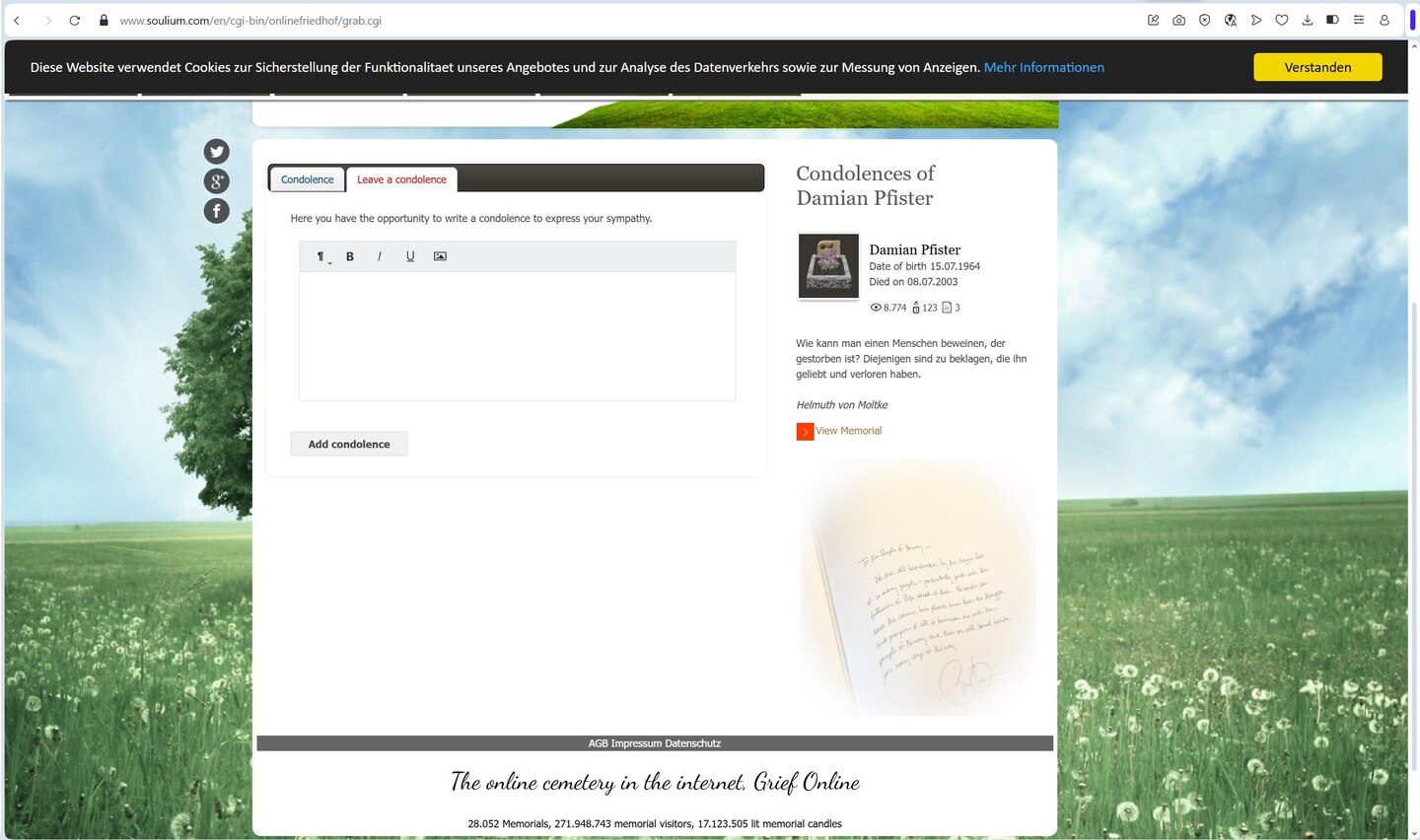Go forward in browser history
1420x840 pixels.
[x=46, y=20]
